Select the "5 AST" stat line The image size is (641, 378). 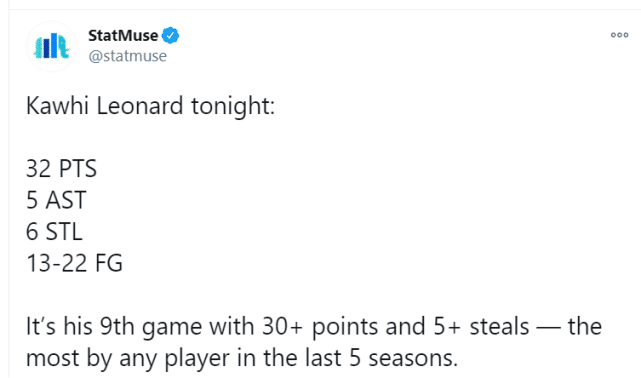click(x=56, y=200)
